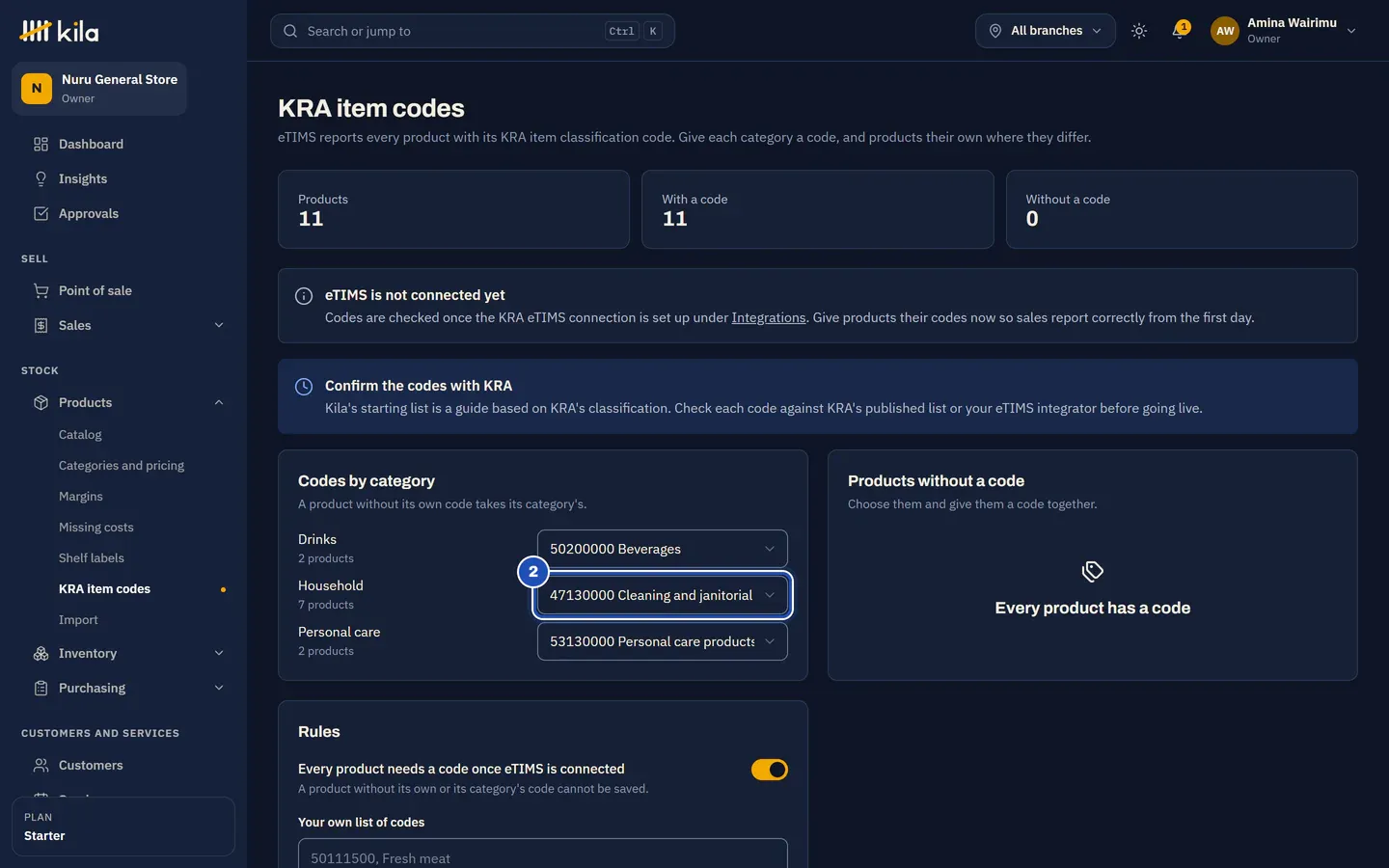Screen dimensions: 1389x868
Task: Click the 'Your own list of codes' input
Action: pyautogui.click(x=543, y=854)
